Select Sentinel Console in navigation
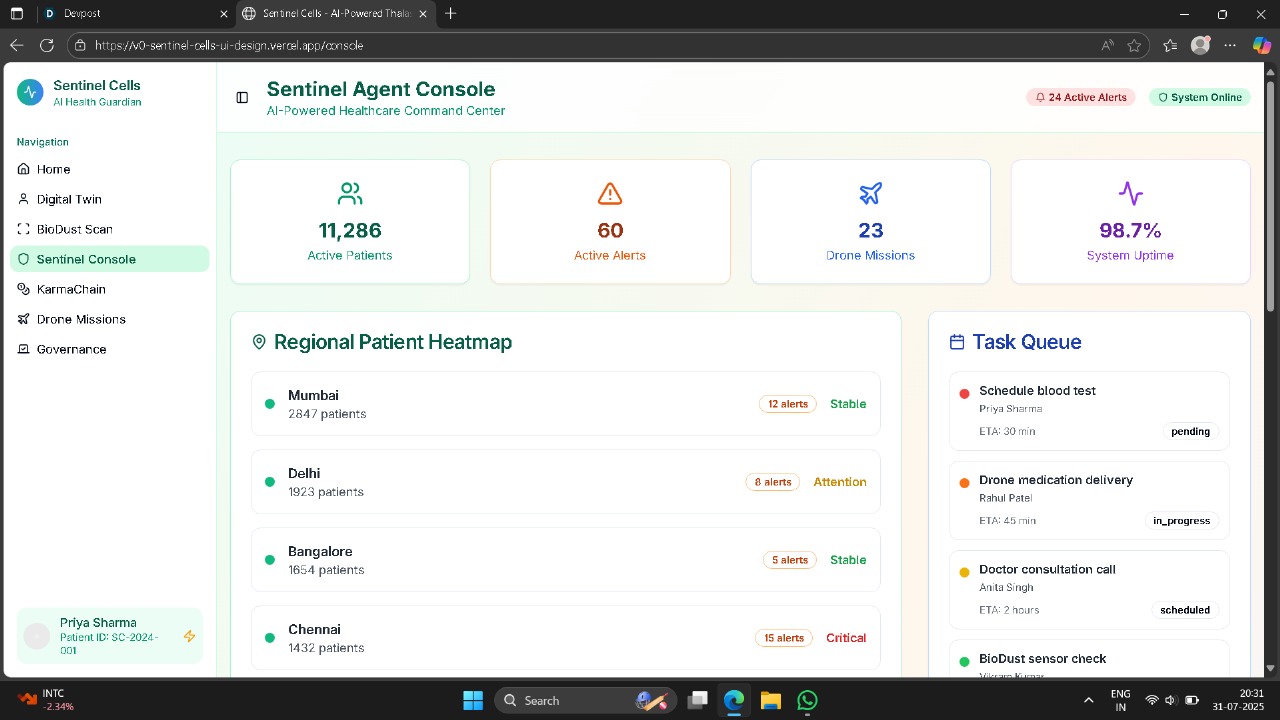Image resolution: width=1280 pixels, height=720 pixels. coord(110,259)
